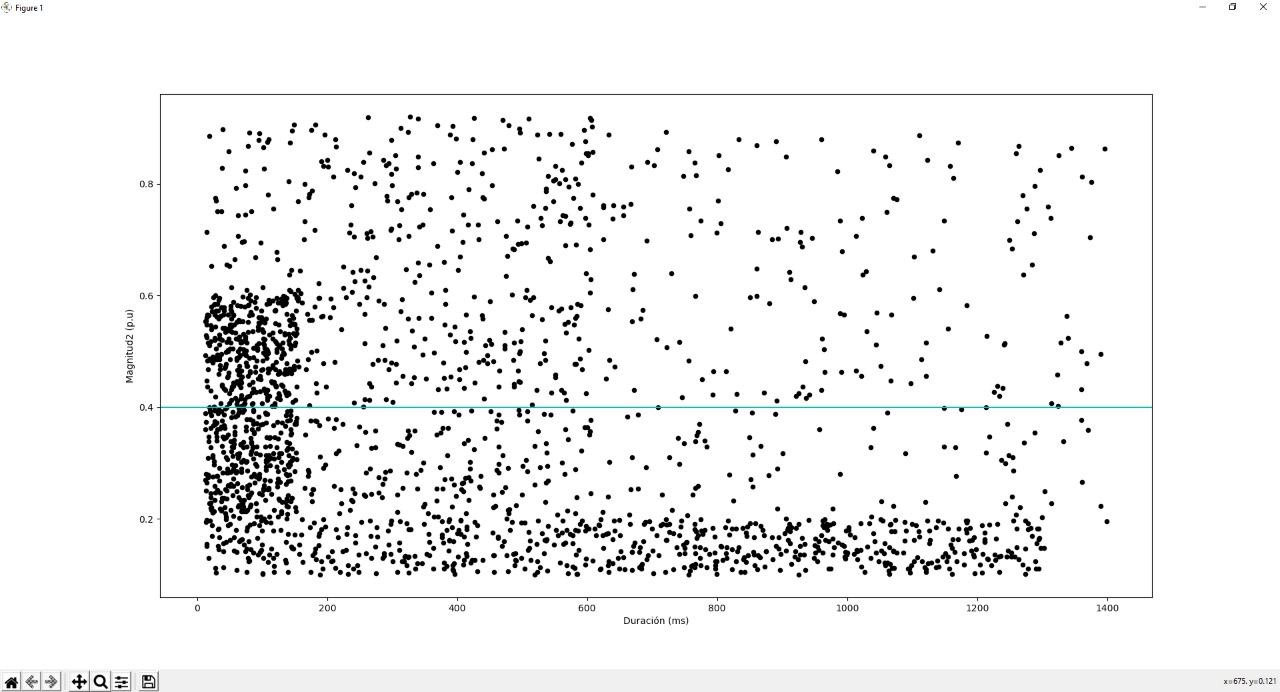Click the y-axis tick label 0.6
Image resolution: width=1280 pixels, height=692 pixels.
pos(146,296)
